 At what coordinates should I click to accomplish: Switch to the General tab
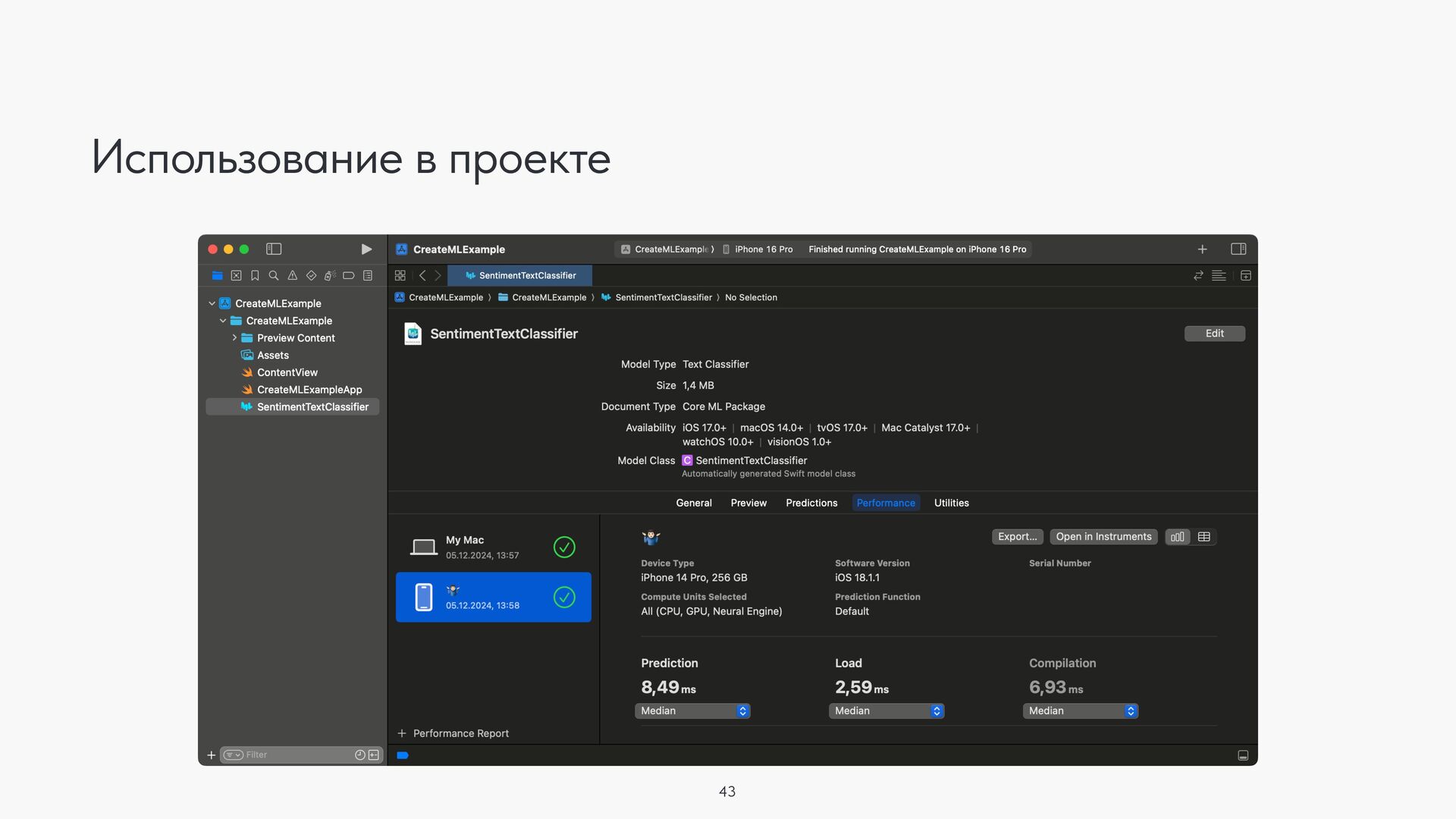pyautogui.click(x=694, y=503)
